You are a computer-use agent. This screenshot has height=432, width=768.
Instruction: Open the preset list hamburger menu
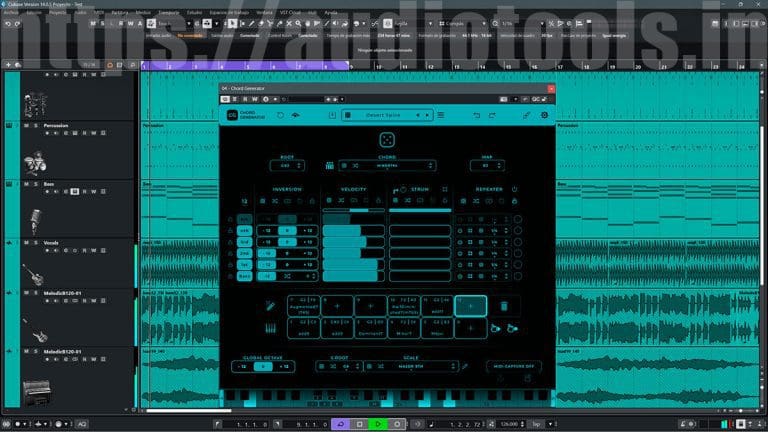[x=441, y=115]
